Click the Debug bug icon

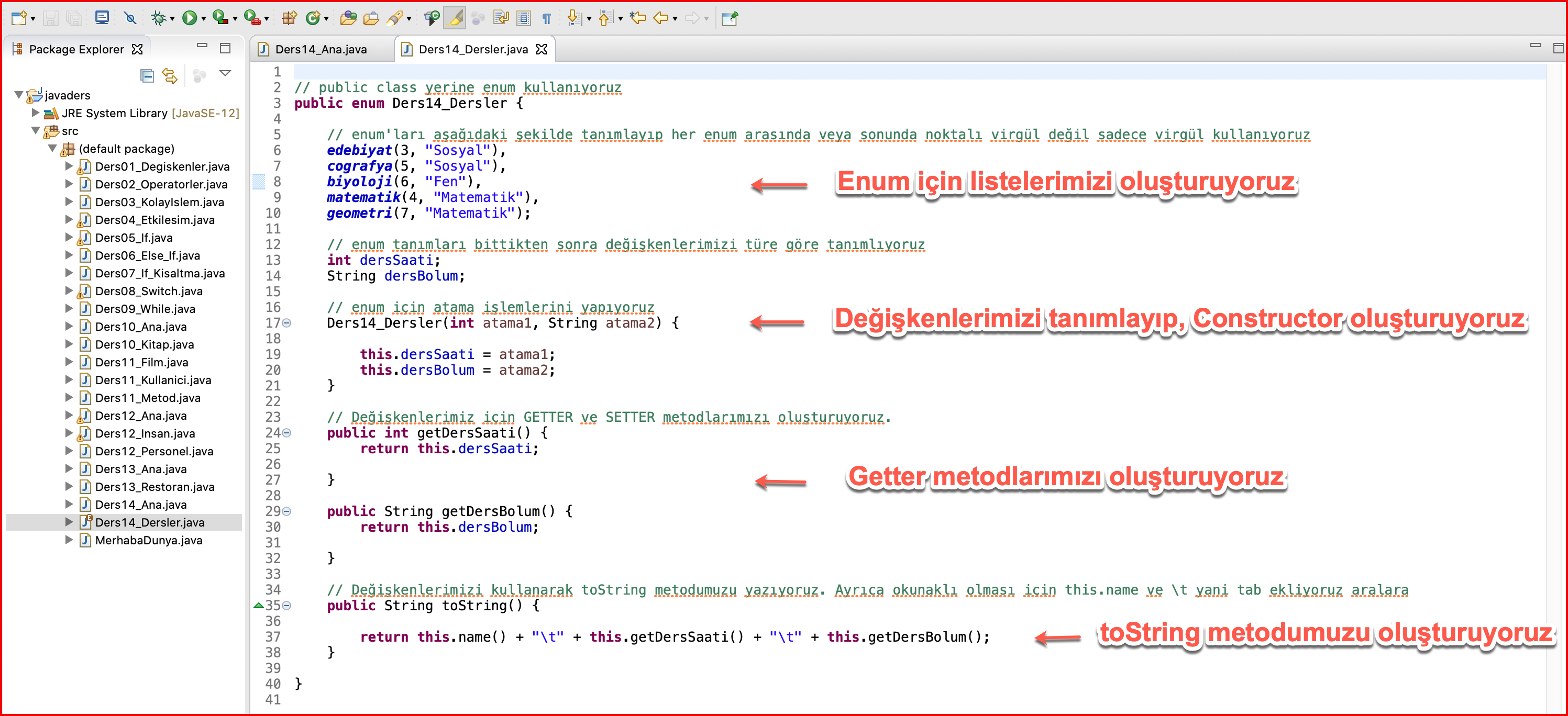[x=158, y=18]
